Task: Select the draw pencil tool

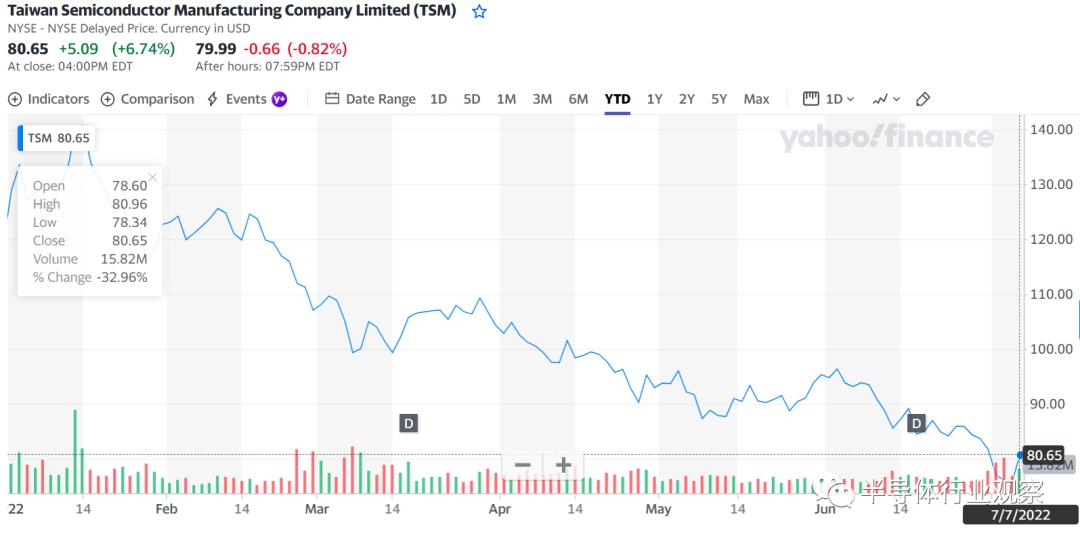Action: tap(923, 99)
